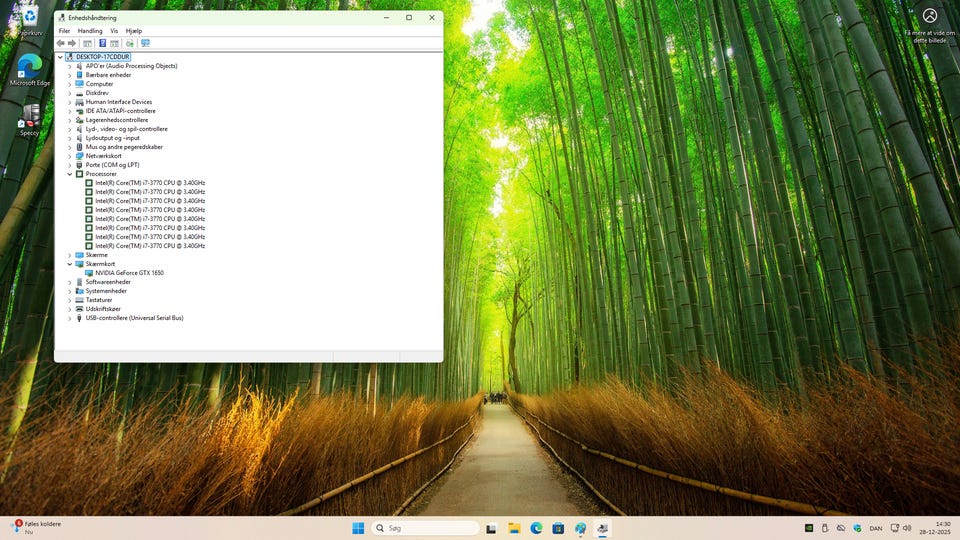The height and width of the screenshot is (540, 960).
Task: Click the port icon beside Porte (COM og LPT)
Action: [x=79, y=165]
